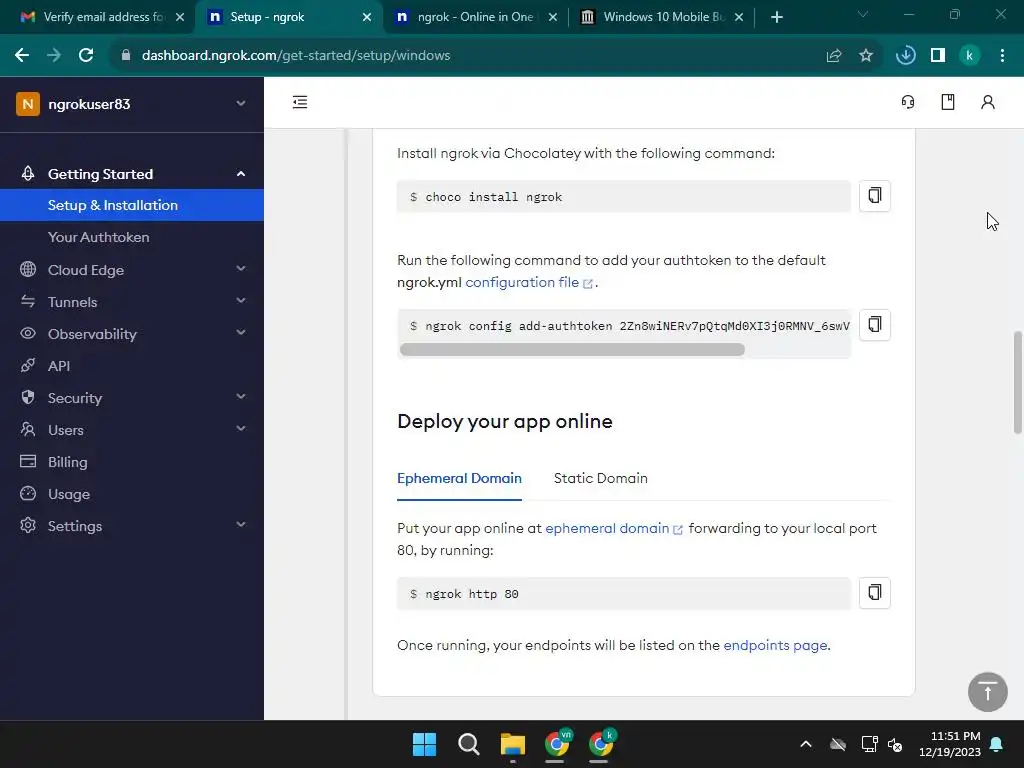1024x768 pixels.
Task: Open the Billing sidebar item
Action: [x=67, y=462]
